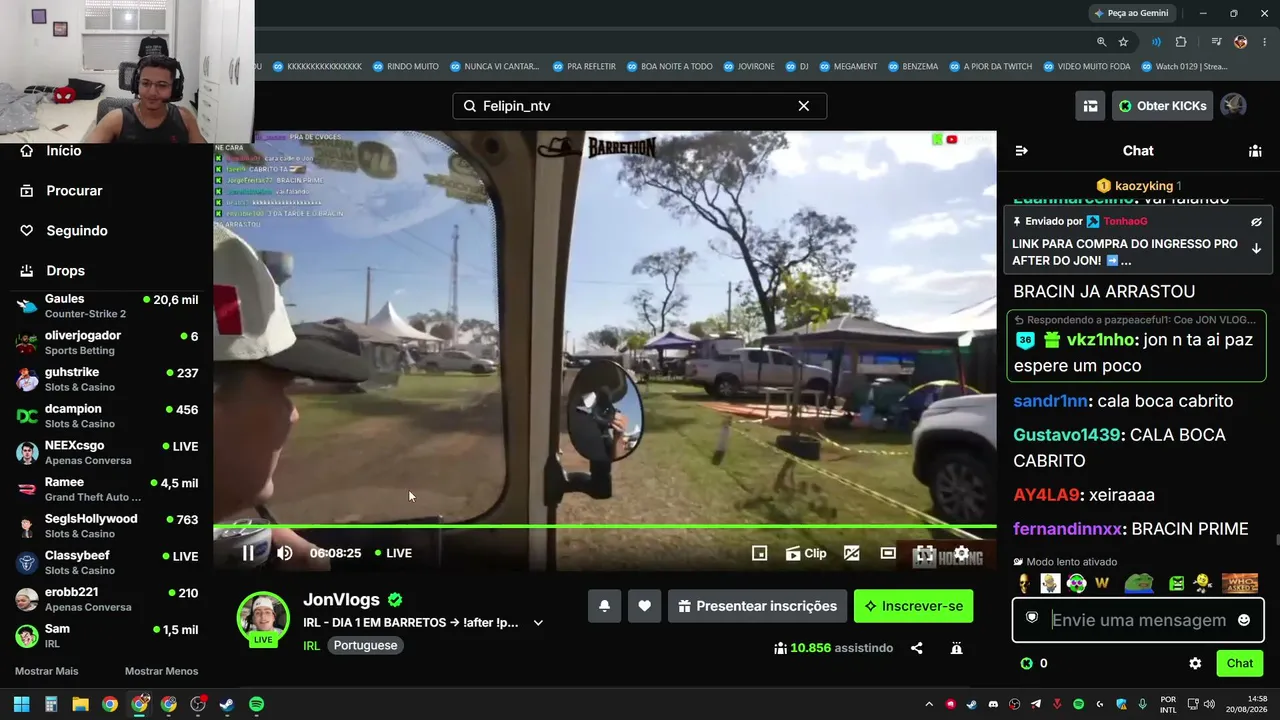Viewport: 1280px width, 720px height.
Task: Click the chat identity shield icon
Action: pos(1032,619)
